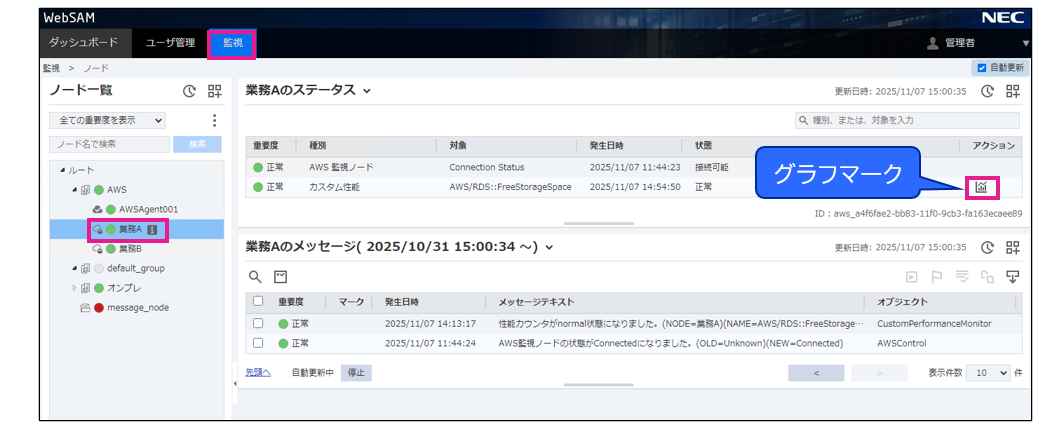Click the calendar icon in messages toolbar

click(281, 276)
